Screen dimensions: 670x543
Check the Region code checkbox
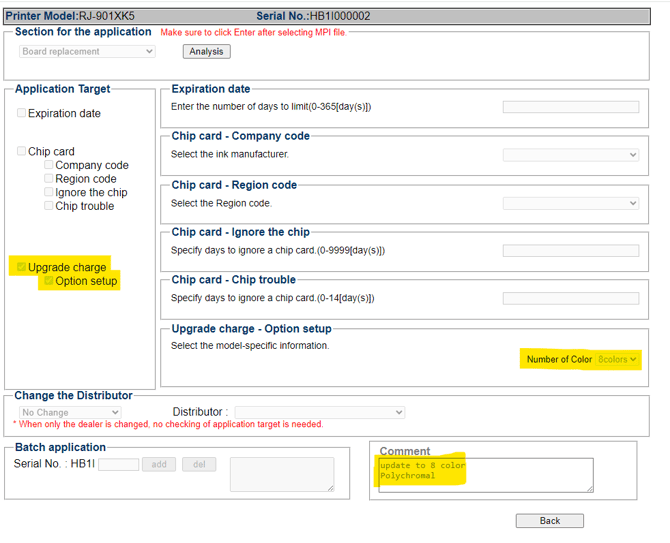pyautogui.click(x=49, y=179)
